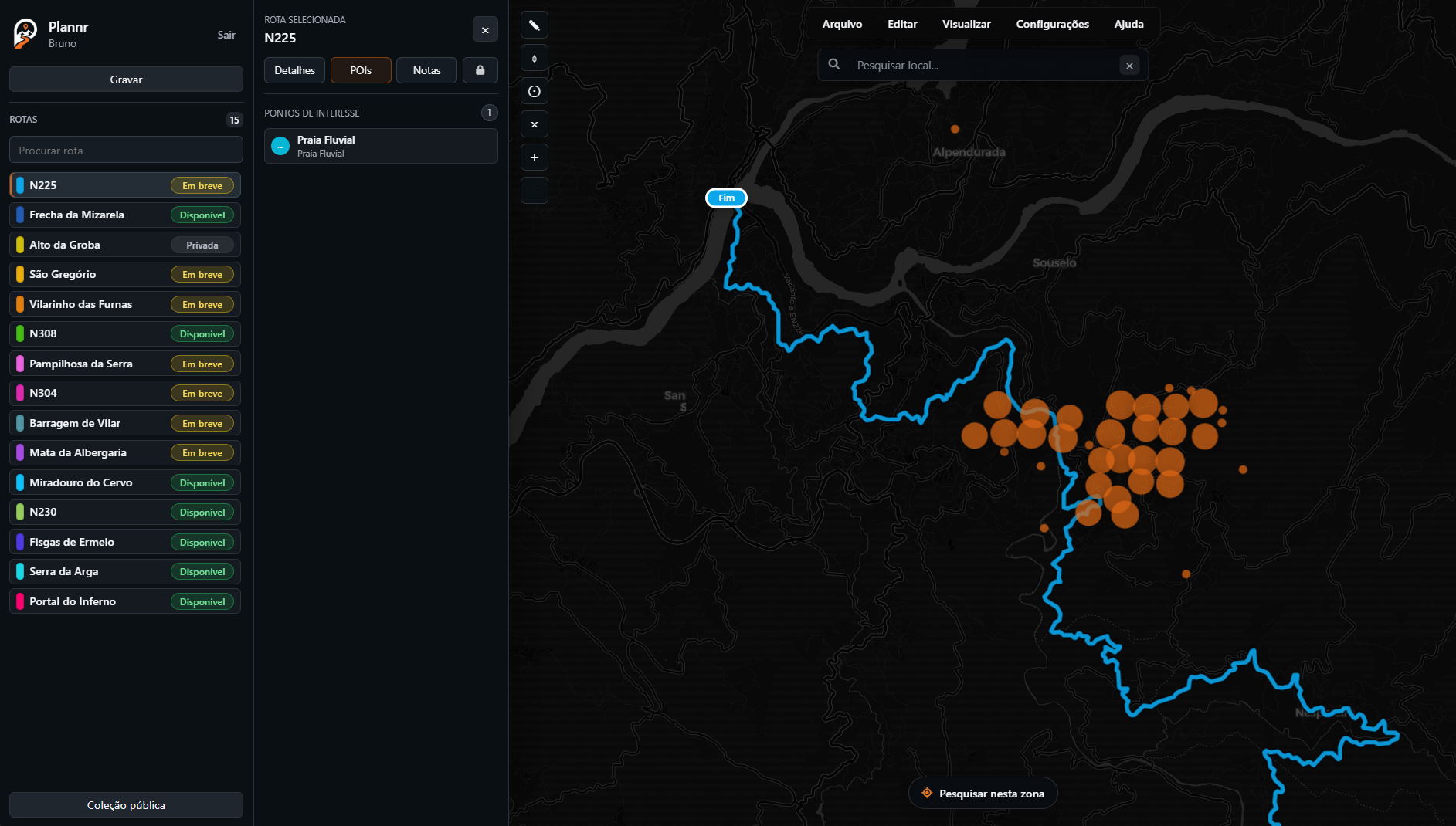Zoom out with the minus button
The width and height of the screenshot is (1456, 826).
(534, 191)
